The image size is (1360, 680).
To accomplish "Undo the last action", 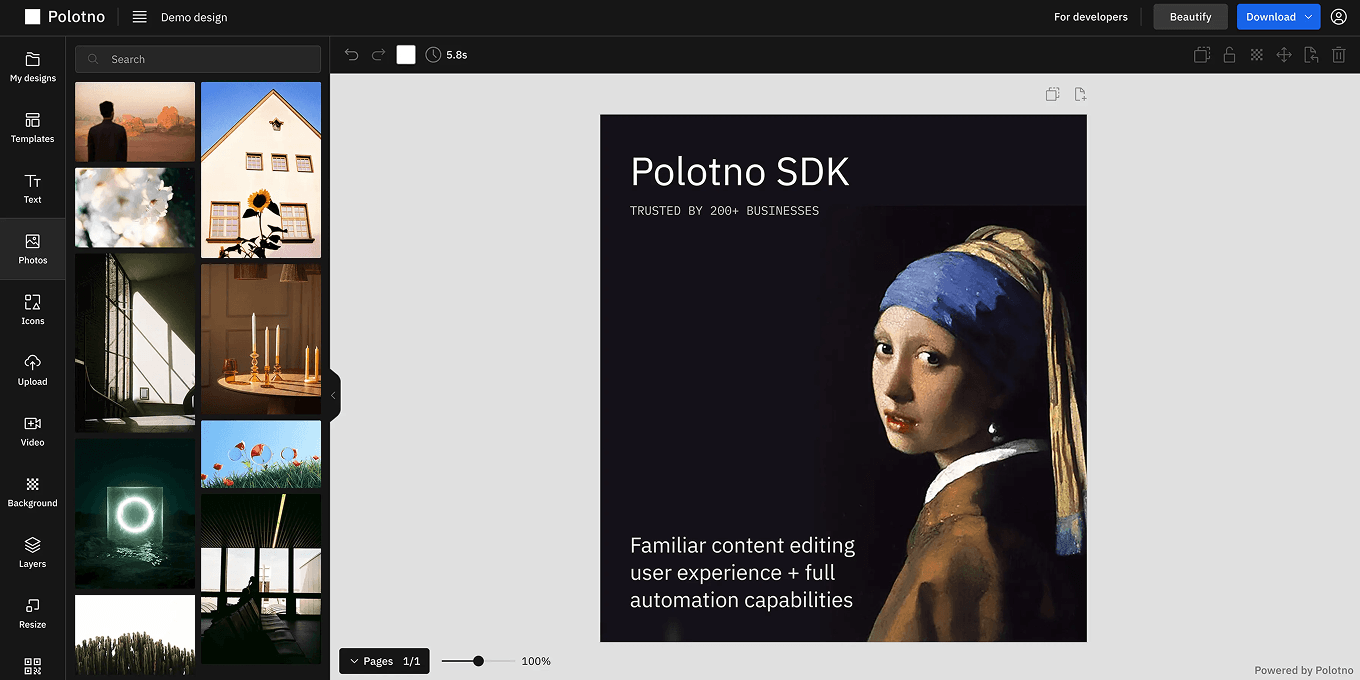I will point(351,55).
